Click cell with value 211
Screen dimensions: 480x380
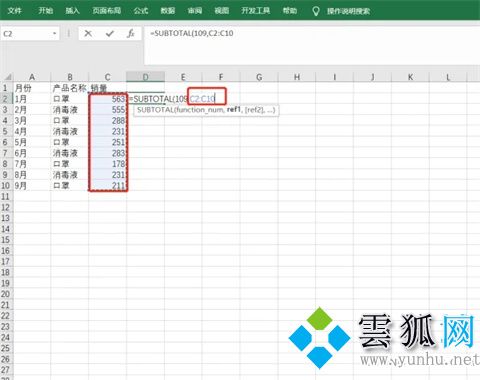(107, 185)
